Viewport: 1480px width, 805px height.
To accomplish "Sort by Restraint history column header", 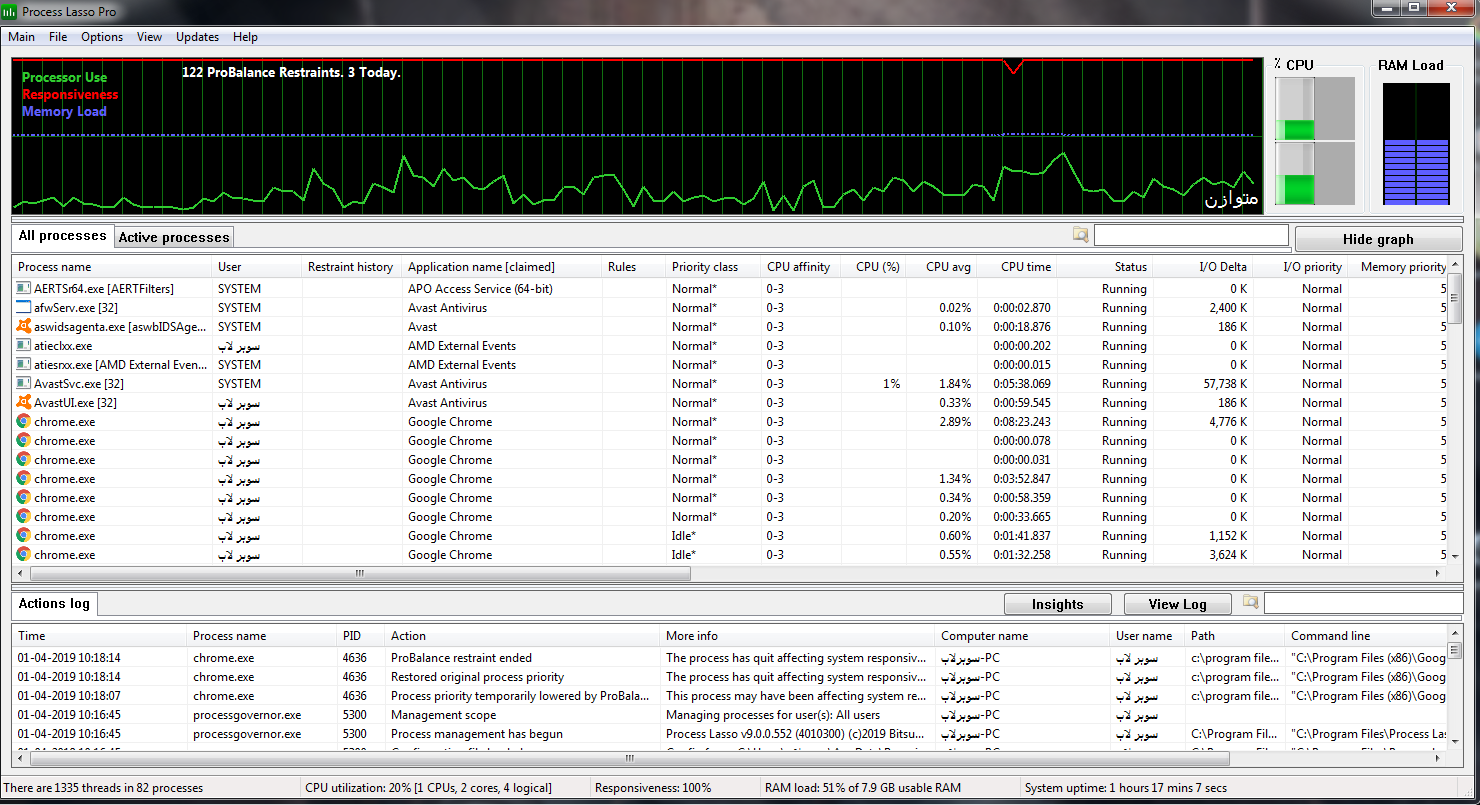I will point(352,267).
